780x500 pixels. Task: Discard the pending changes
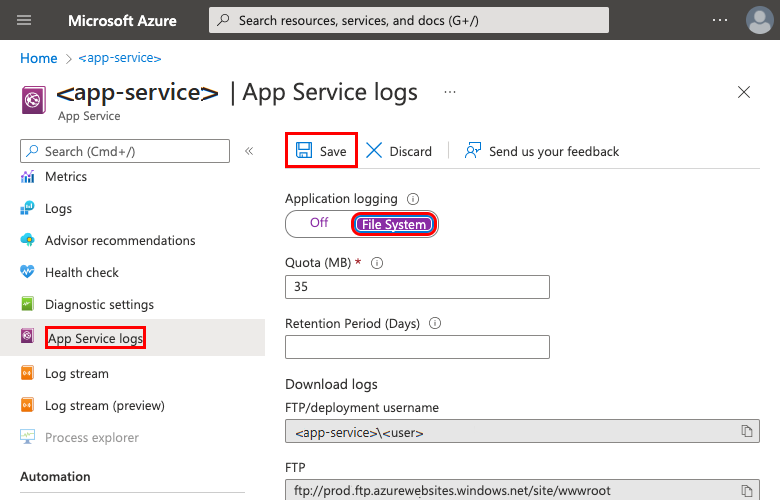pos(399,151)
